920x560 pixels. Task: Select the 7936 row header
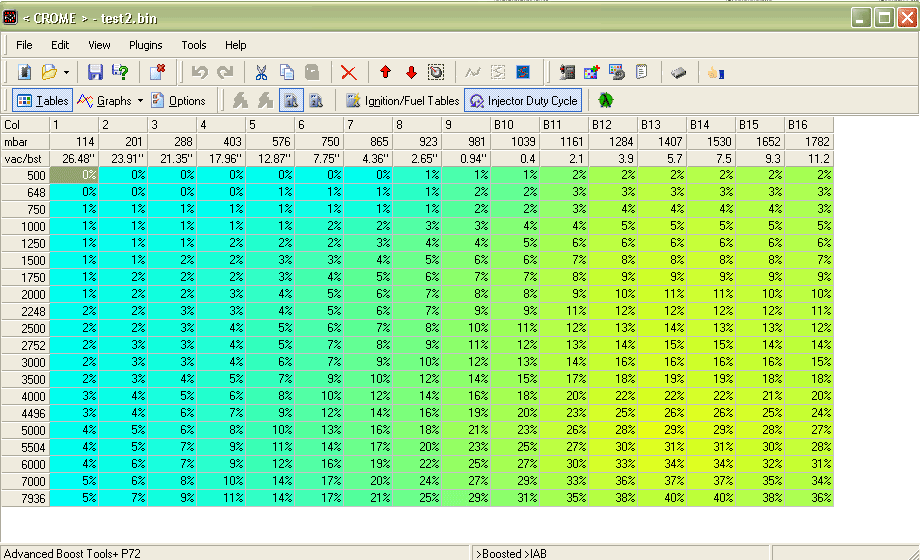pyautogui.click(x=25, y=498)
